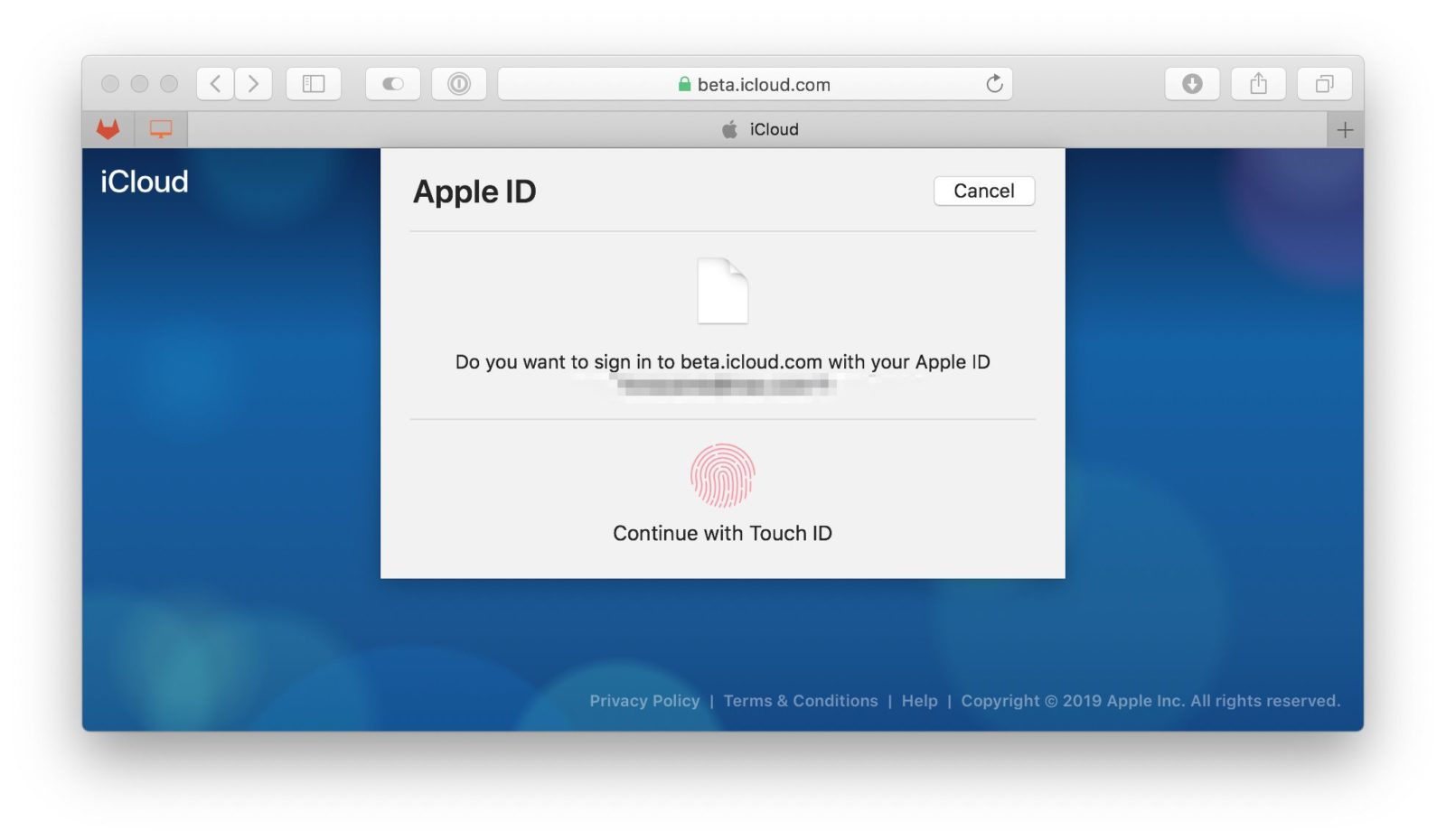Click the blurred Apple ID email text
Viewport: 1446px width, 840px height.
pos(723,386)
